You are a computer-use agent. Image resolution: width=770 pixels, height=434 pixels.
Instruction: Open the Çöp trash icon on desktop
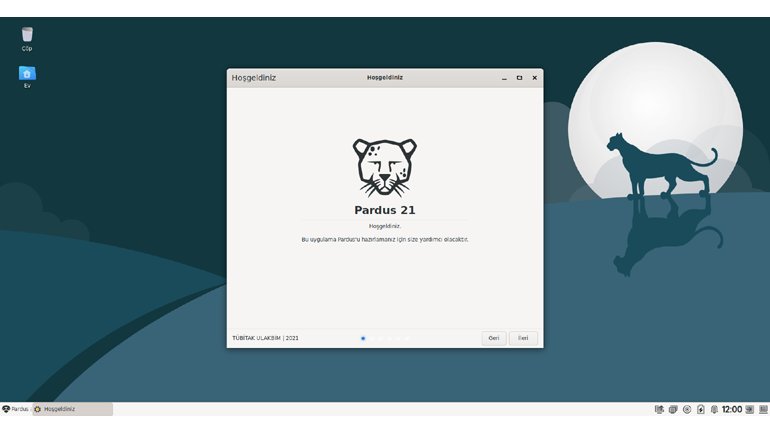[x=27, y=35]
